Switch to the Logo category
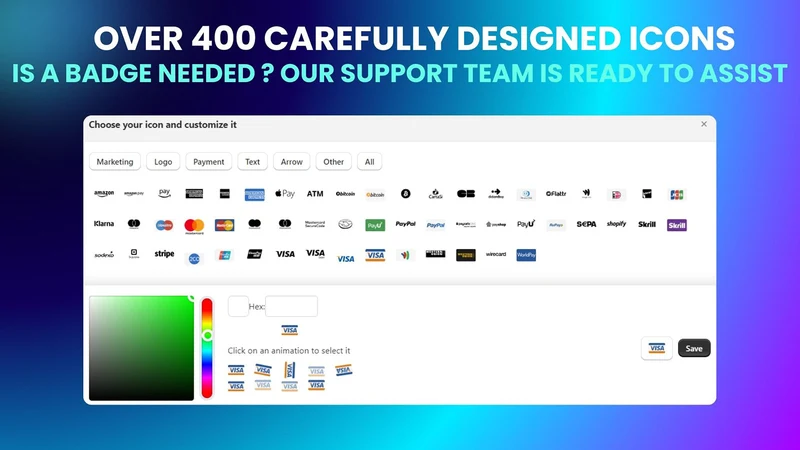800x450 pixels. (x=163, y=162)
